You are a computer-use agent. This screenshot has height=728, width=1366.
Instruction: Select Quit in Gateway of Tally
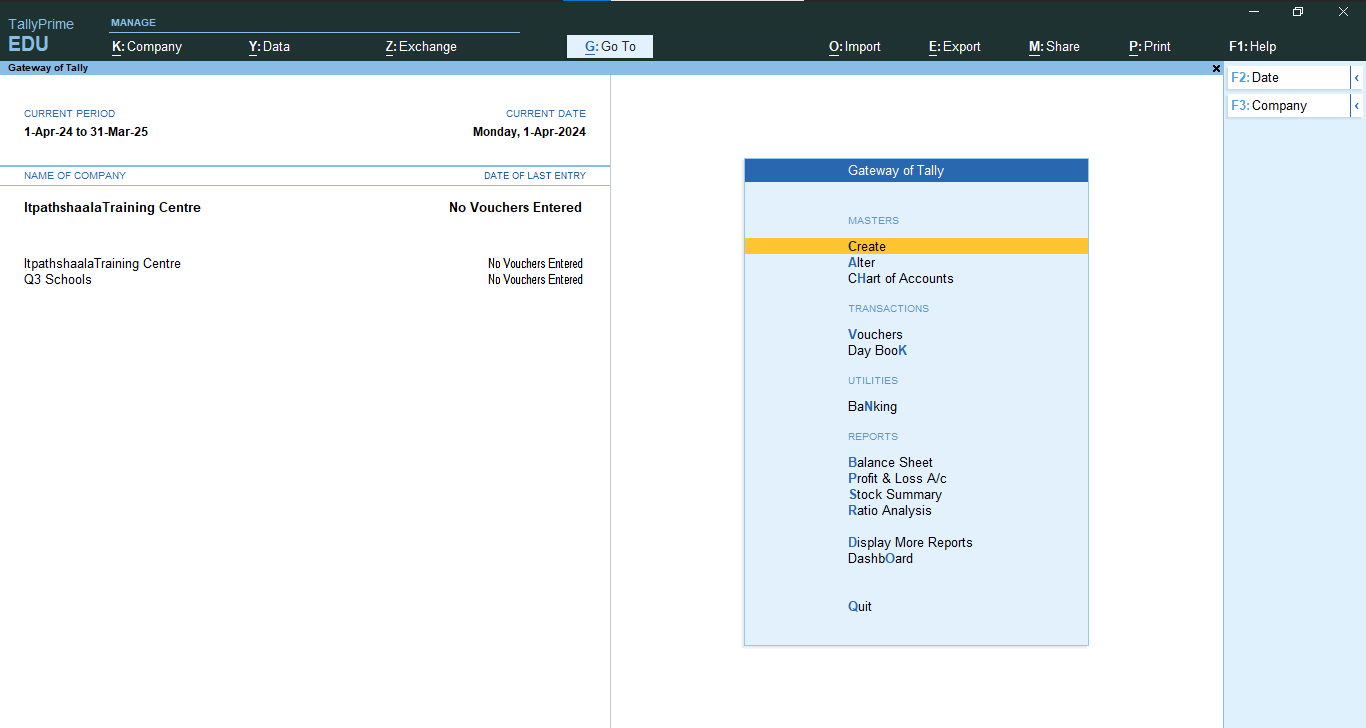click(x=860, y=606)
